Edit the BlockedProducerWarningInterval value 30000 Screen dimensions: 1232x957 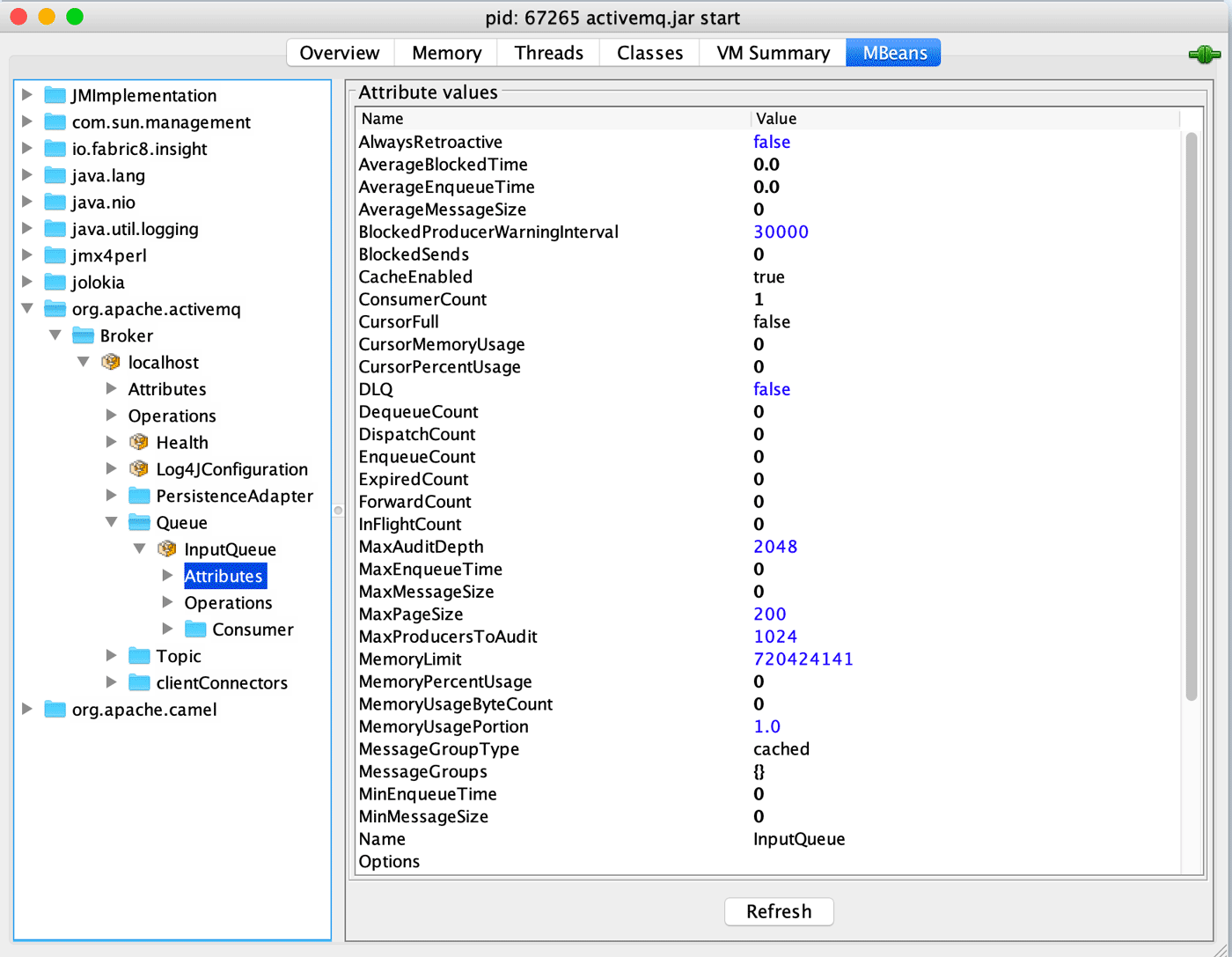point(781,232)
